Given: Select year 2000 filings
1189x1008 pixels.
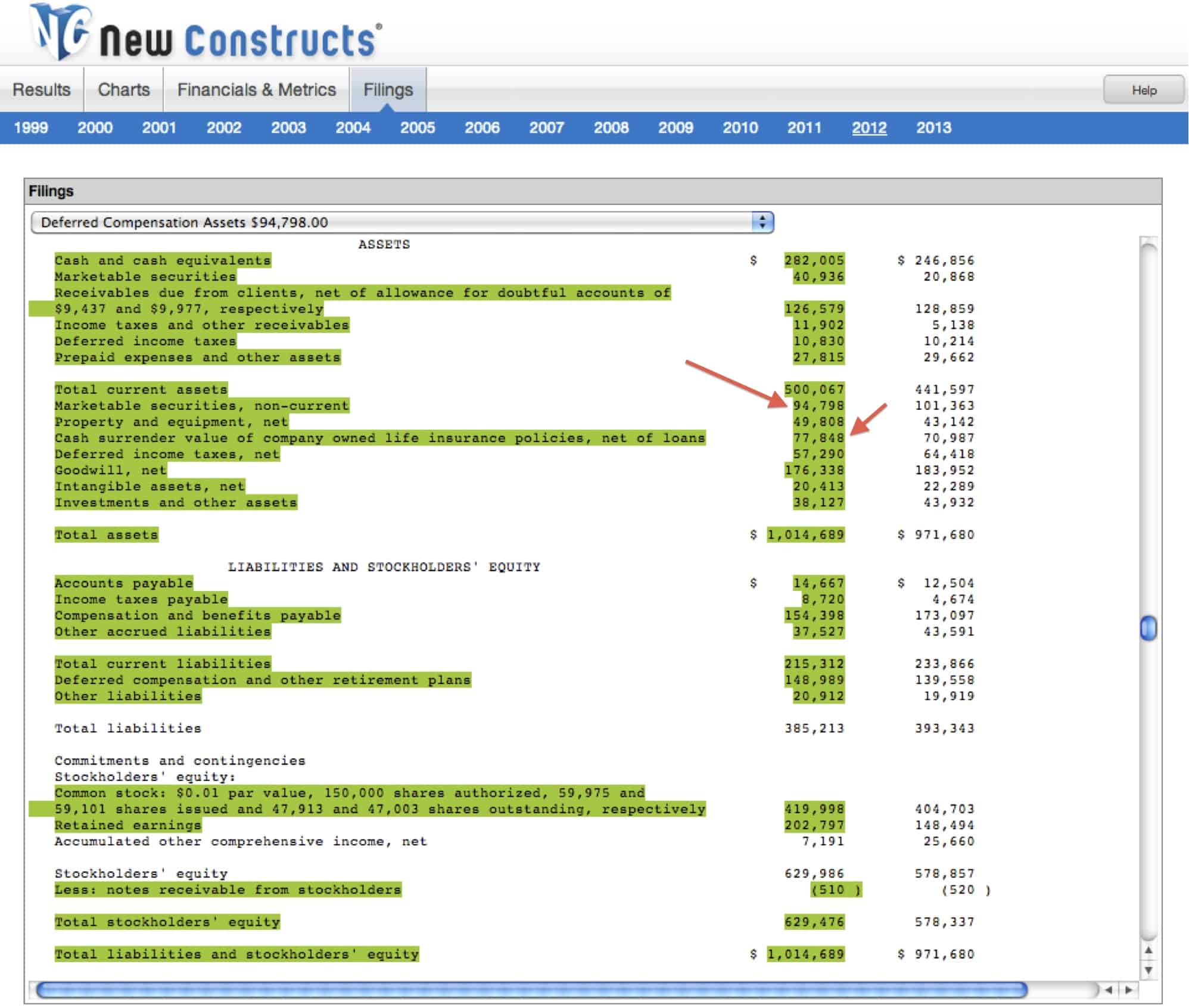Looking at the screenshot, I should point(95,127).
